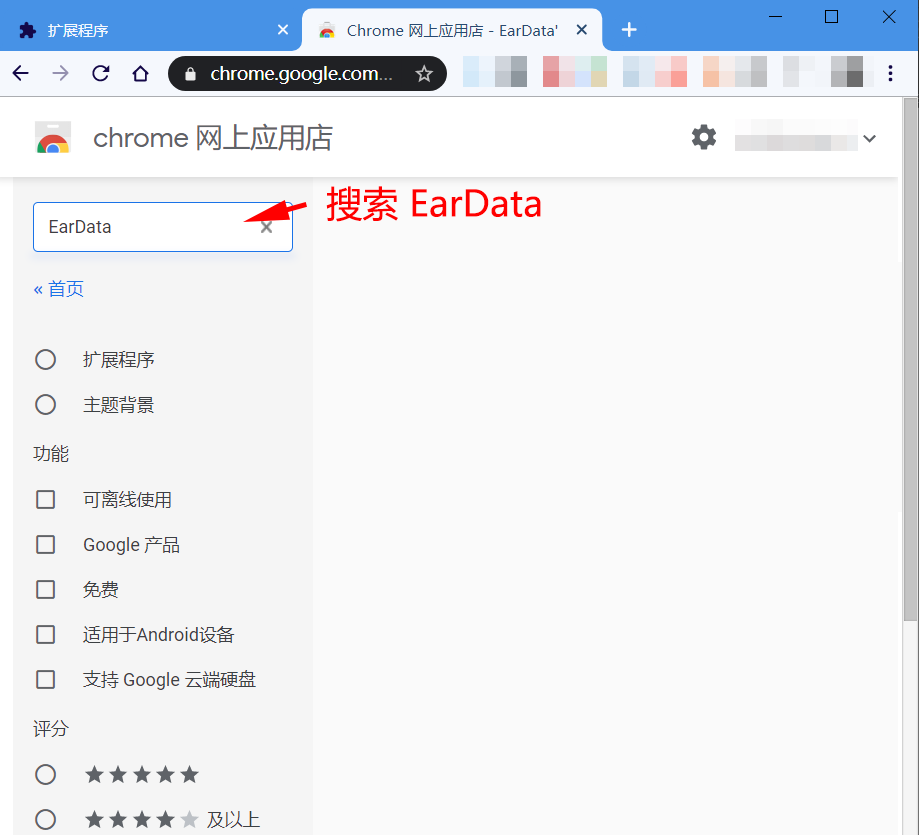Close the Chrome 网上应用店 tab

pos(581,29)
